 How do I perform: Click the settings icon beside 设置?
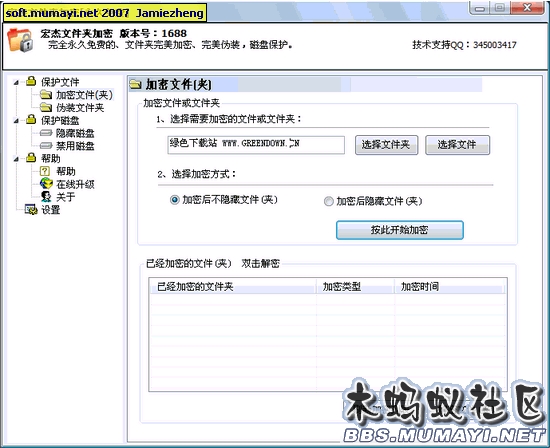pyautogui.click(x=31, y=209)
